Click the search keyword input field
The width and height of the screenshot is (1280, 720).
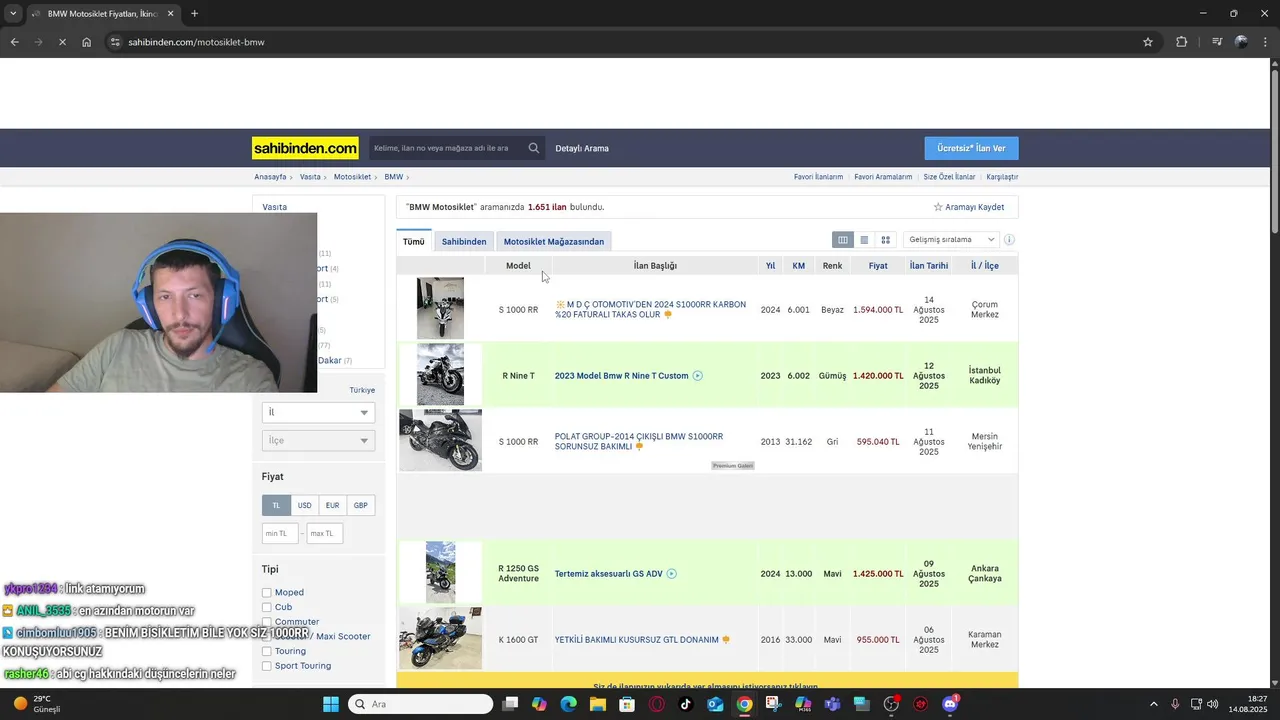click(446, 148)
